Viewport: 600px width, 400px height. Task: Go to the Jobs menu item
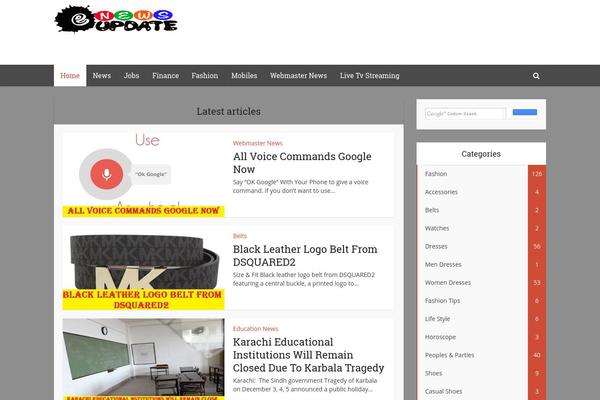coord(131,76)
